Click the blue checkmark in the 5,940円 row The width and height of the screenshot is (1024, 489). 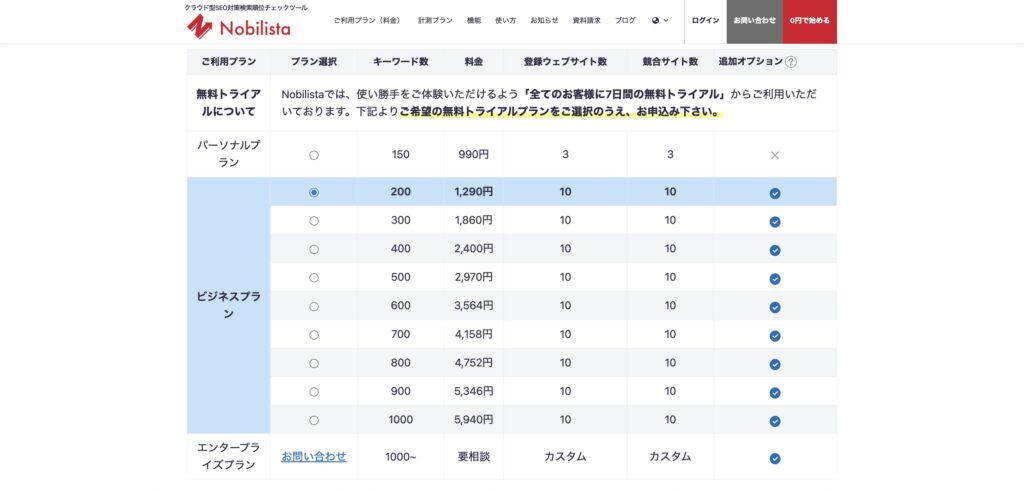[x=775, y=421]
